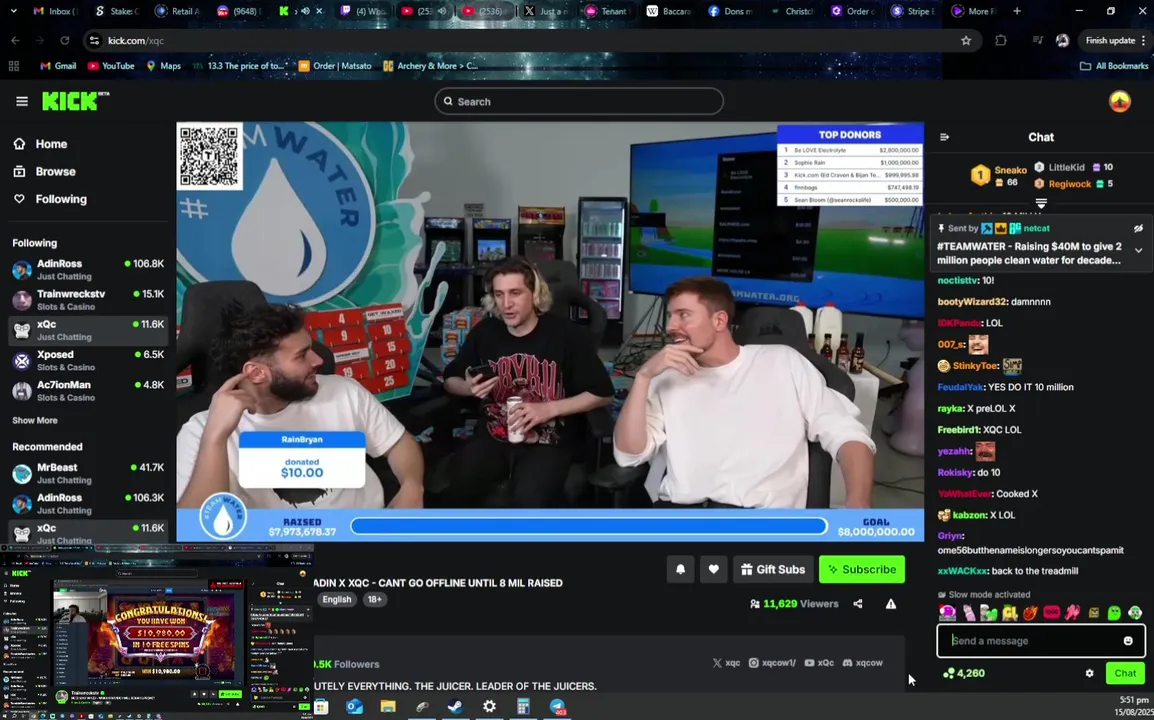Hide the pinned message eye icon

(1138, 228)
